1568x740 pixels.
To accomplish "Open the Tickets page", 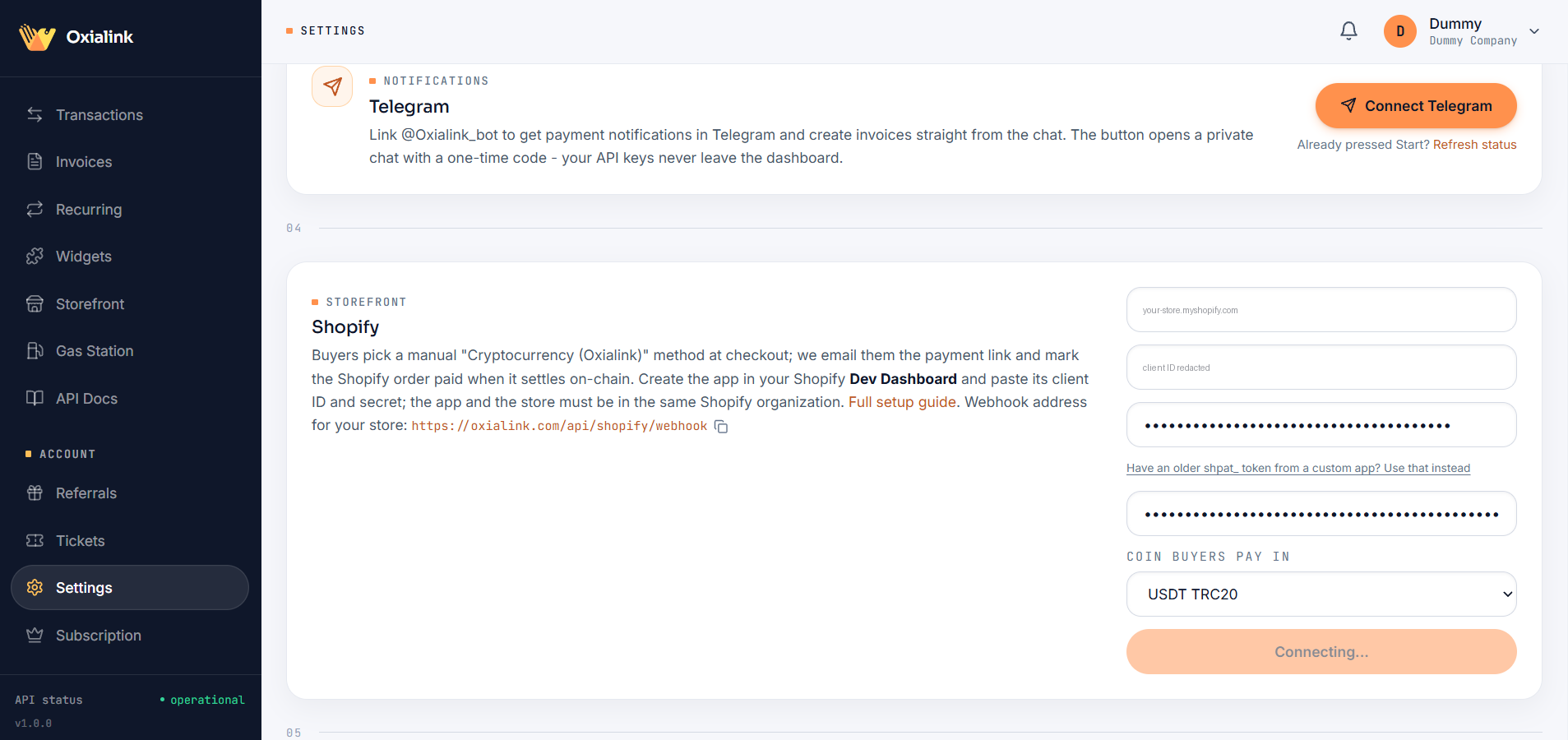I will click(x=130, y=541).
